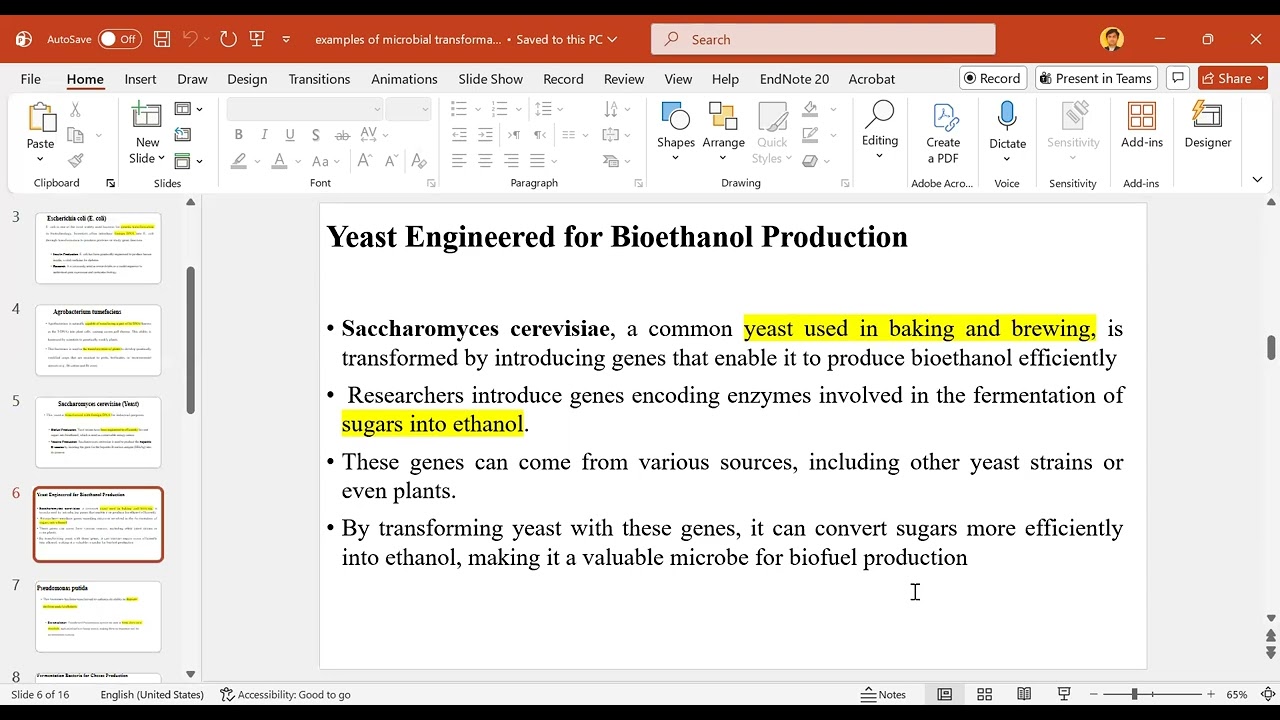The width and height of the screenshot is (1280, 720).
Task: Save the presentation with the disk icon
Action: [x=162, y=39]
